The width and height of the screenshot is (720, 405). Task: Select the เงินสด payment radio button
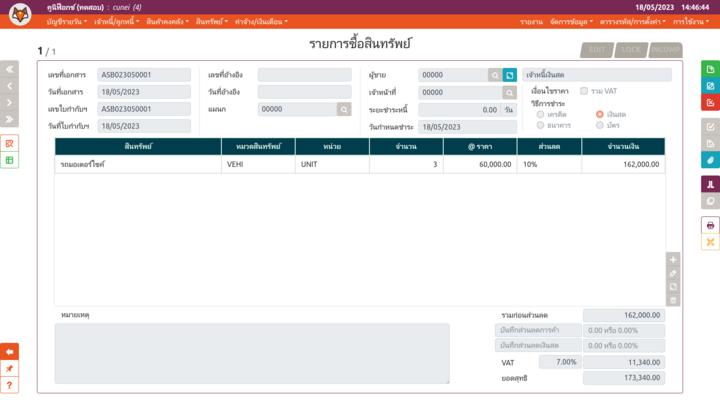coord(600,114)
